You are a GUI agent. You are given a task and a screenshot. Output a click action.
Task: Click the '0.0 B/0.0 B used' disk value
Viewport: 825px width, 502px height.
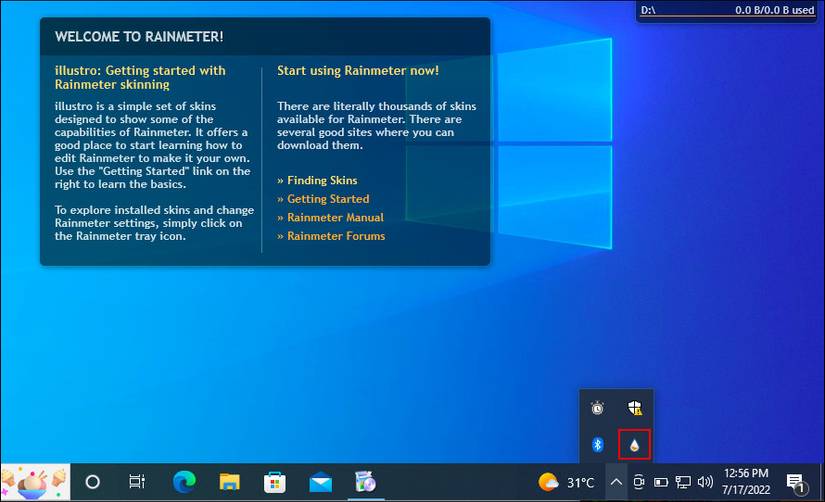[x=774, y=10]
